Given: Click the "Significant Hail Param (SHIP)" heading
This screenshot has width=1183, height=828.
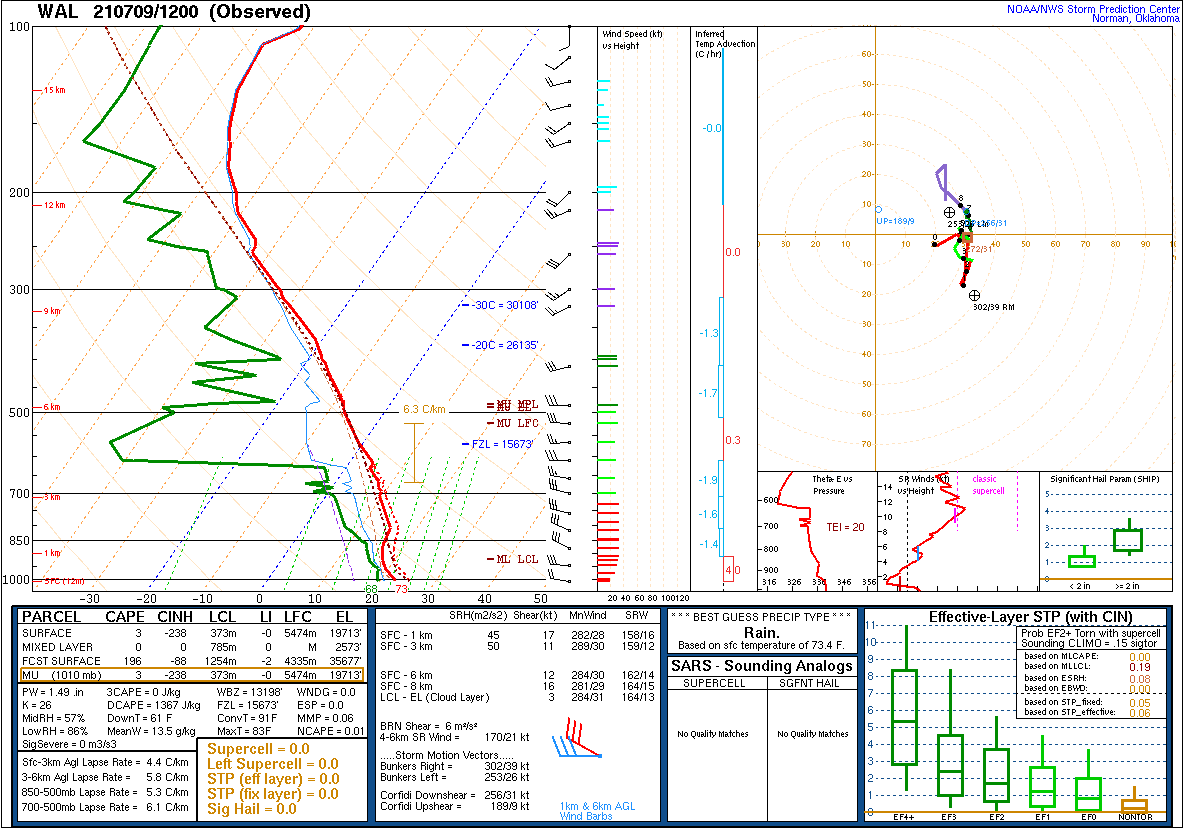Looking at the screenshot, I should pyautogui.click(x=1105, y=479).
